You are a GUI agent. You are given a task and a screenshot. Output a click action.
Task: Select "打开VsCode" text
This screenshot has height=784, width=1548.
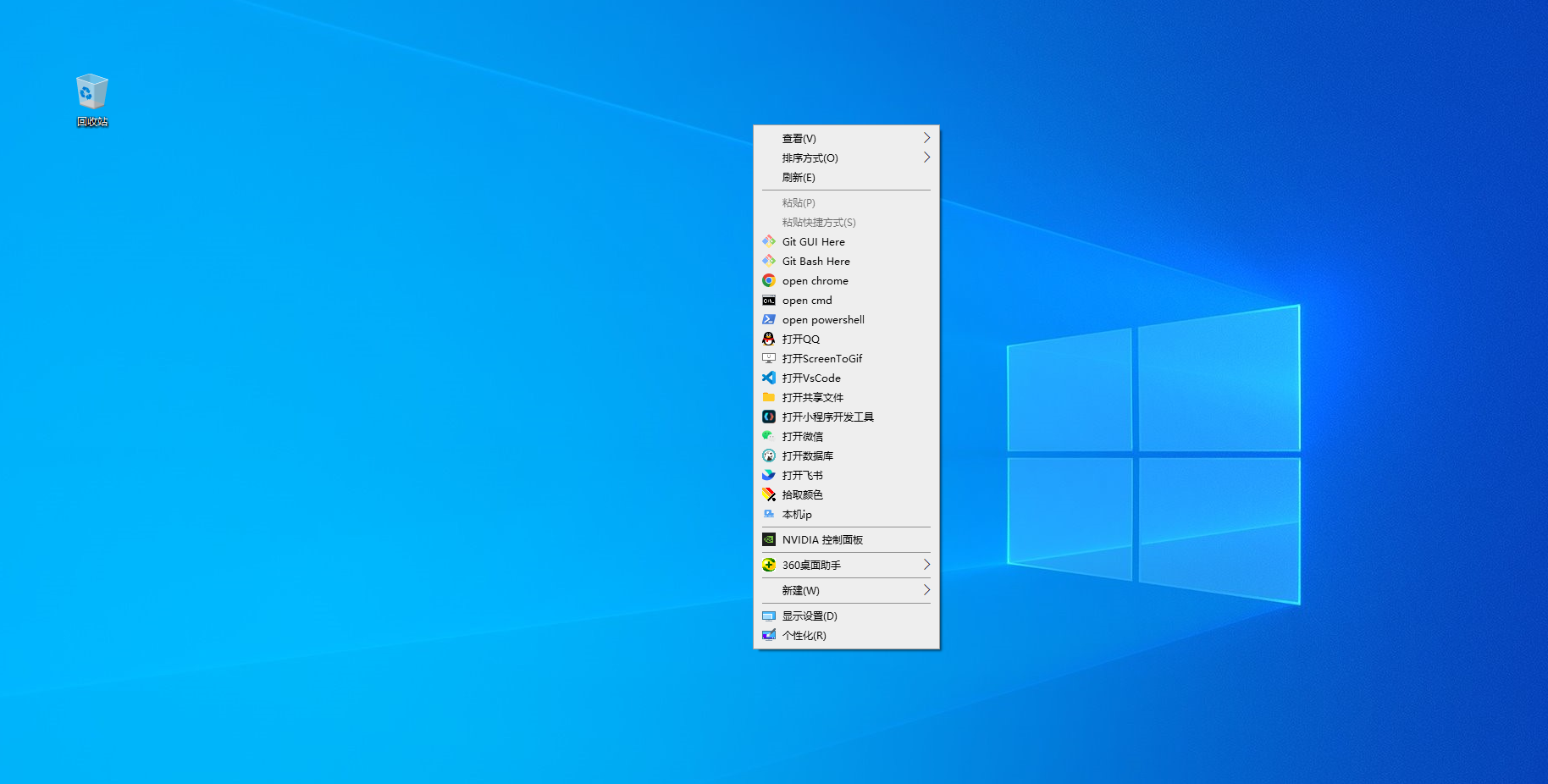[x=811, y=378]
